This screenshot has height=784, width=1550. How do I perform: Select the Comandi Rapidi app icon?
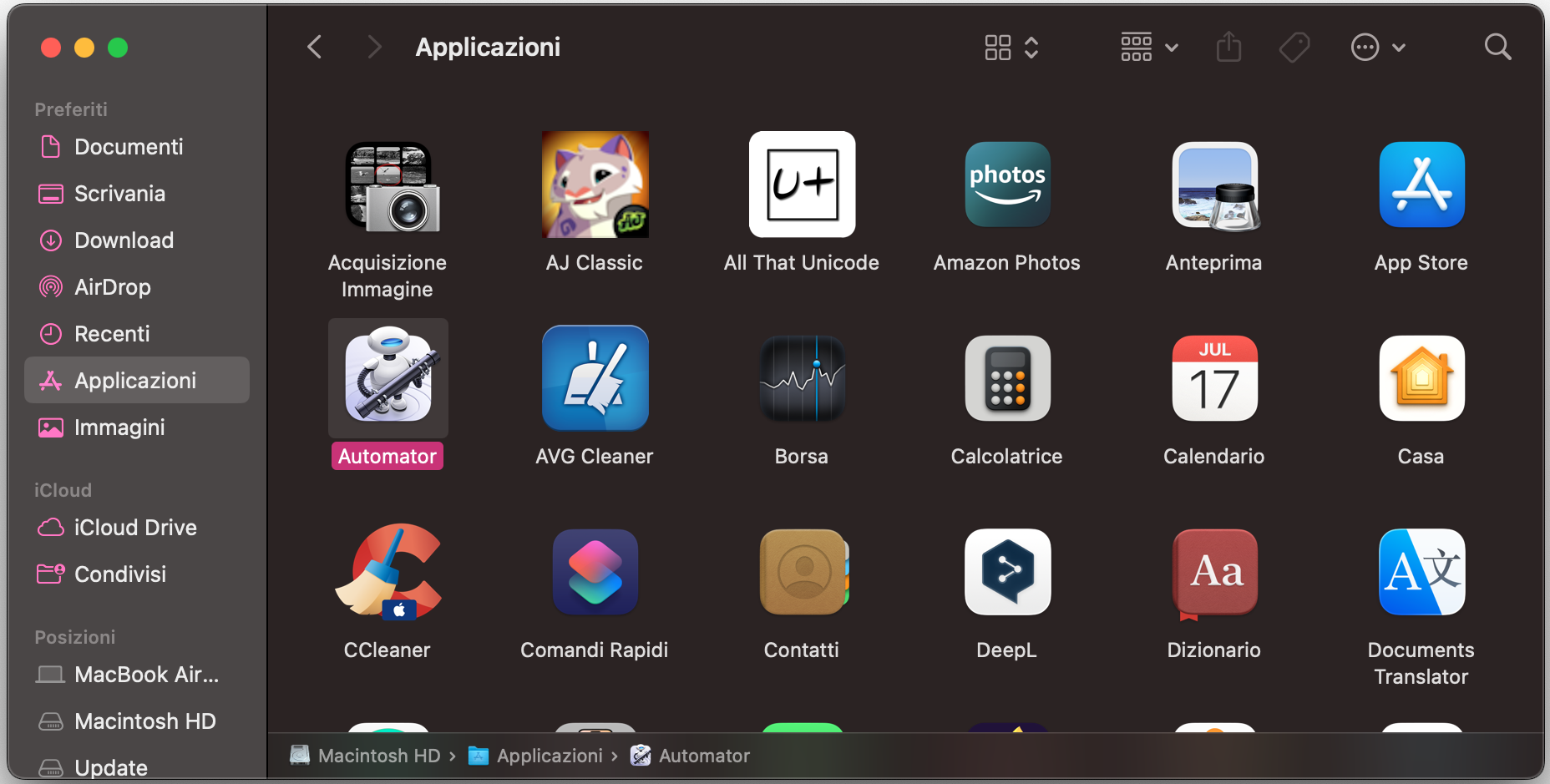(595, 572)
